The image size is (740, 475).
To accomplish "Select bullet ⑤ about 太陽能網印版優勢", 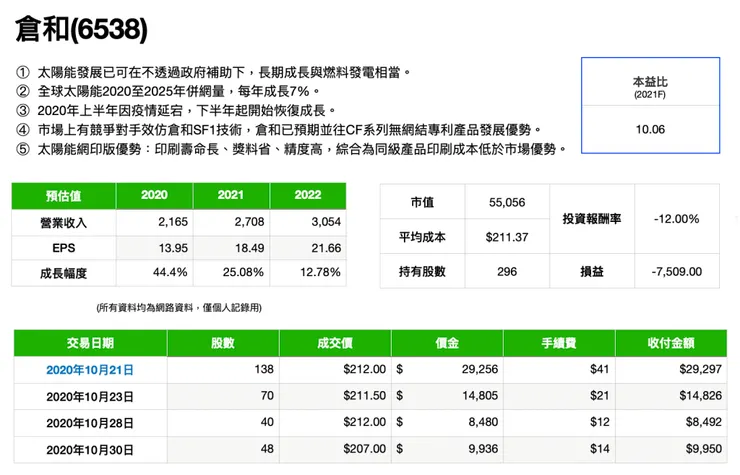I will (291, 149).
